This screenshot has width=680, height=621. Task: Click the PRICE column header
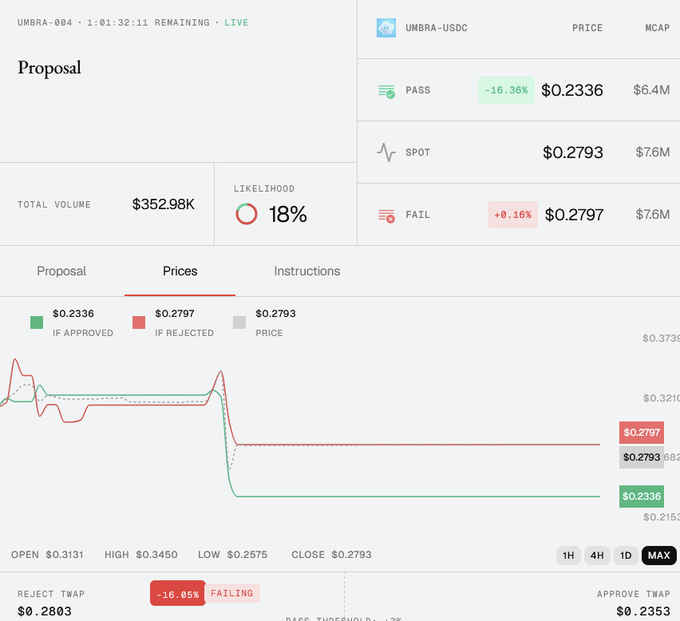pyautogui.click(x=587, y=28)
